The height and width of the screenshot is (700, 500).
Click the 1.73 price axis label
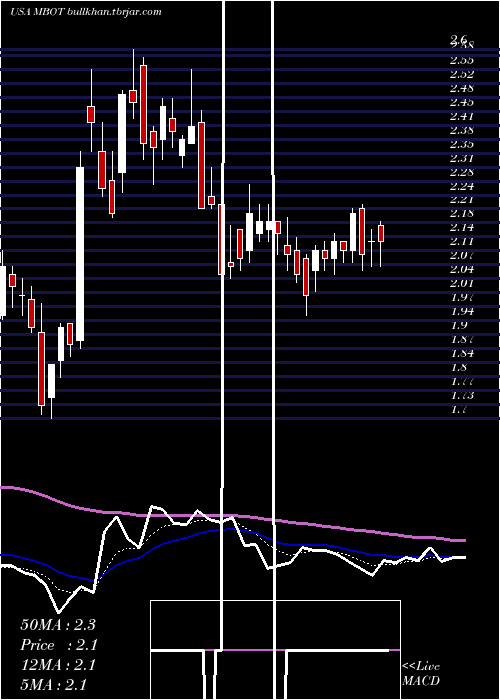(462, 395)
